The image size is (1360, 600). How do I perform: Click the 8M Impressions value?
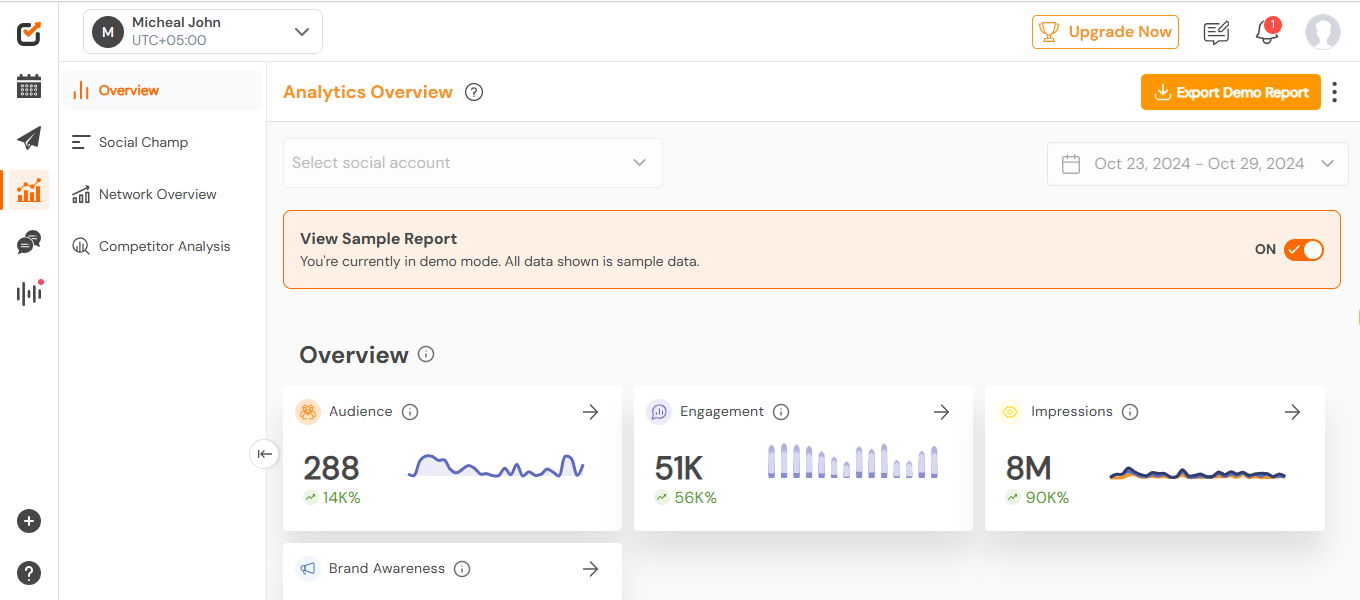point(1028,468)
